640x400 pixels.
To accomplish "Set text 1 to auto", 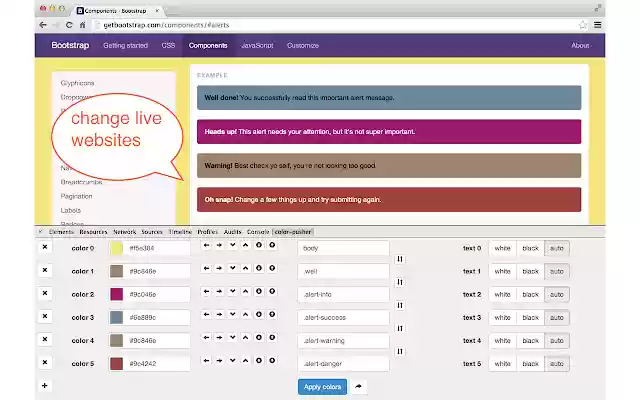I will (557, 271).
